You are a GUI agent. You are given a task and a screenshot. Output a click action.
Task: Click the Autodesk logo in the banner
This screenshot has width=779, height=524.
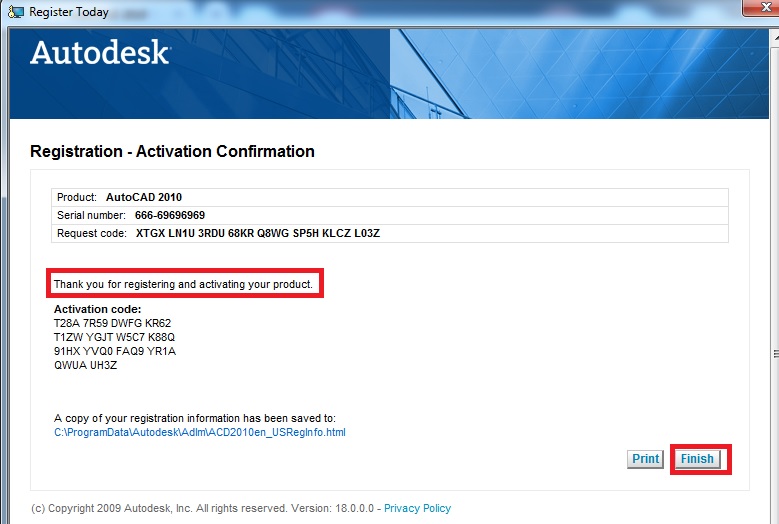click(100, 53)
